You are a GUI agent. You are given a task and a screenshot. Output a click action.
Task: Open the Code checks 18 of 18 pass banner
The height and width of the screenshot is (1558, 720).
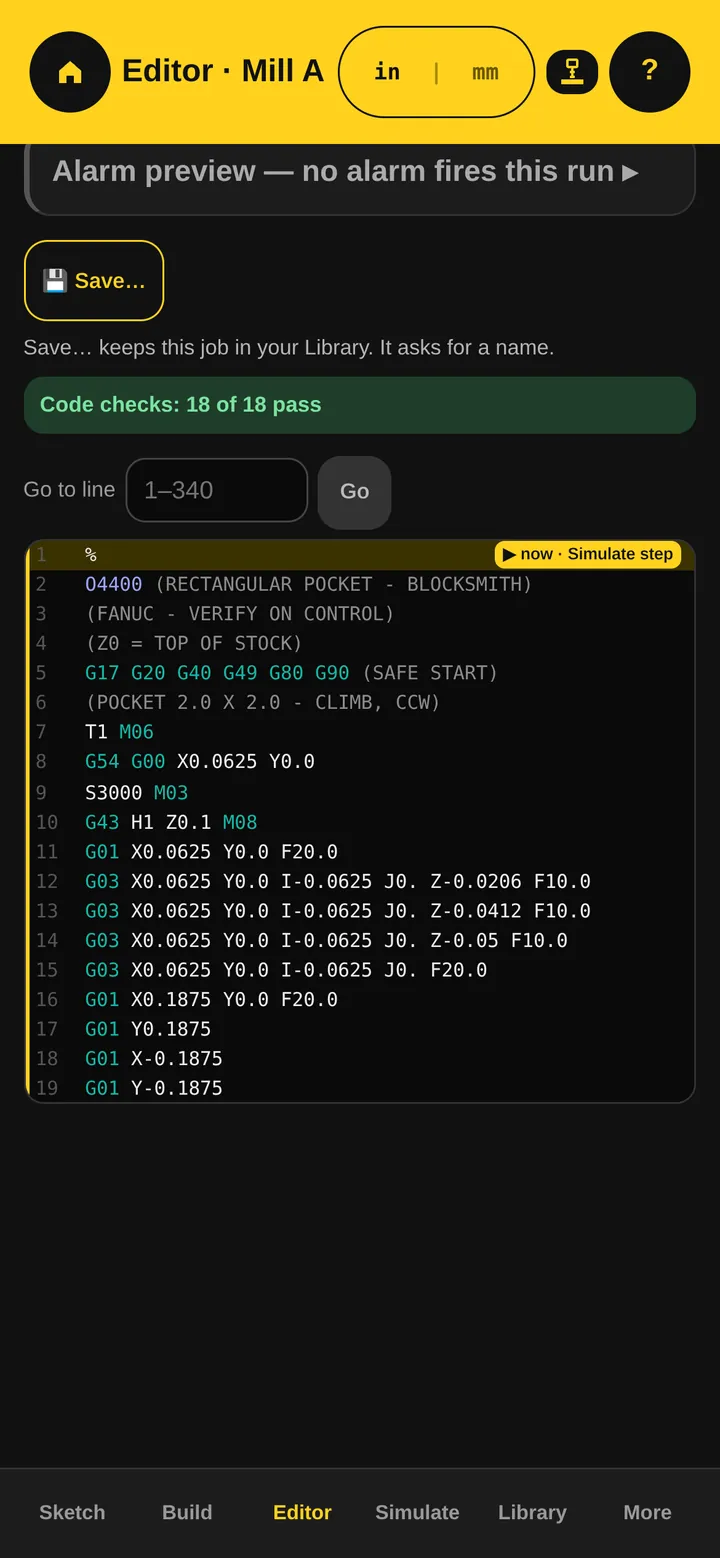360,405
